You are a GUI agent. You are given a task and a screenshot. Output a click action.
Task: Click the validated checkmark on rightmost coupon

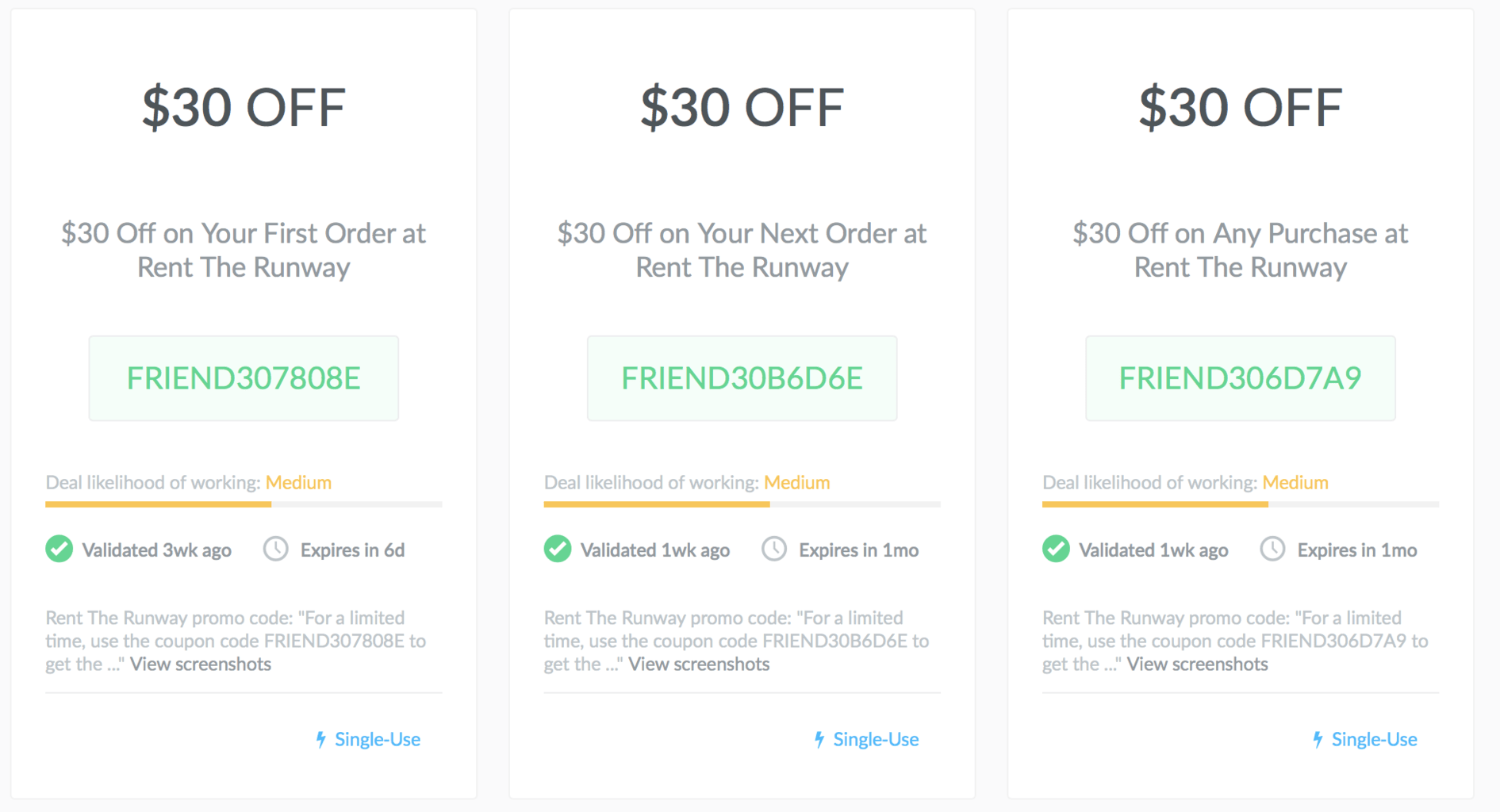click(x=1056, y=549)
